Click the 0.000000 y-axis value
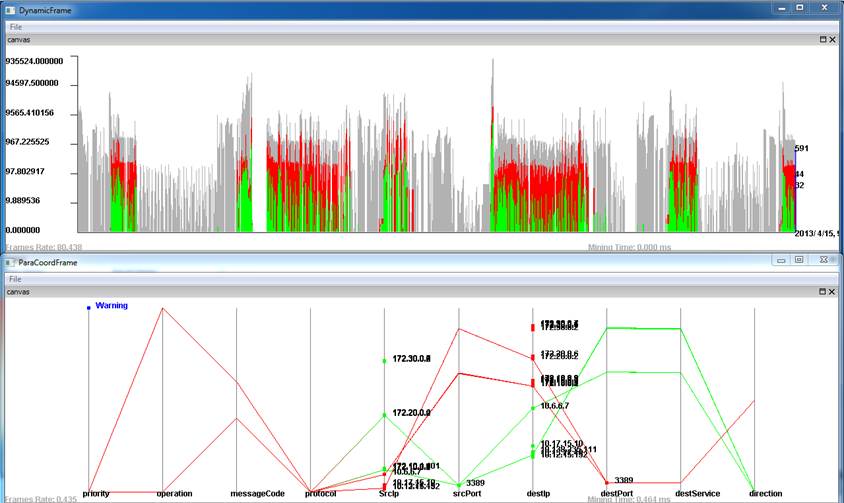Viewport: 844px width, 503px height. 23,230
